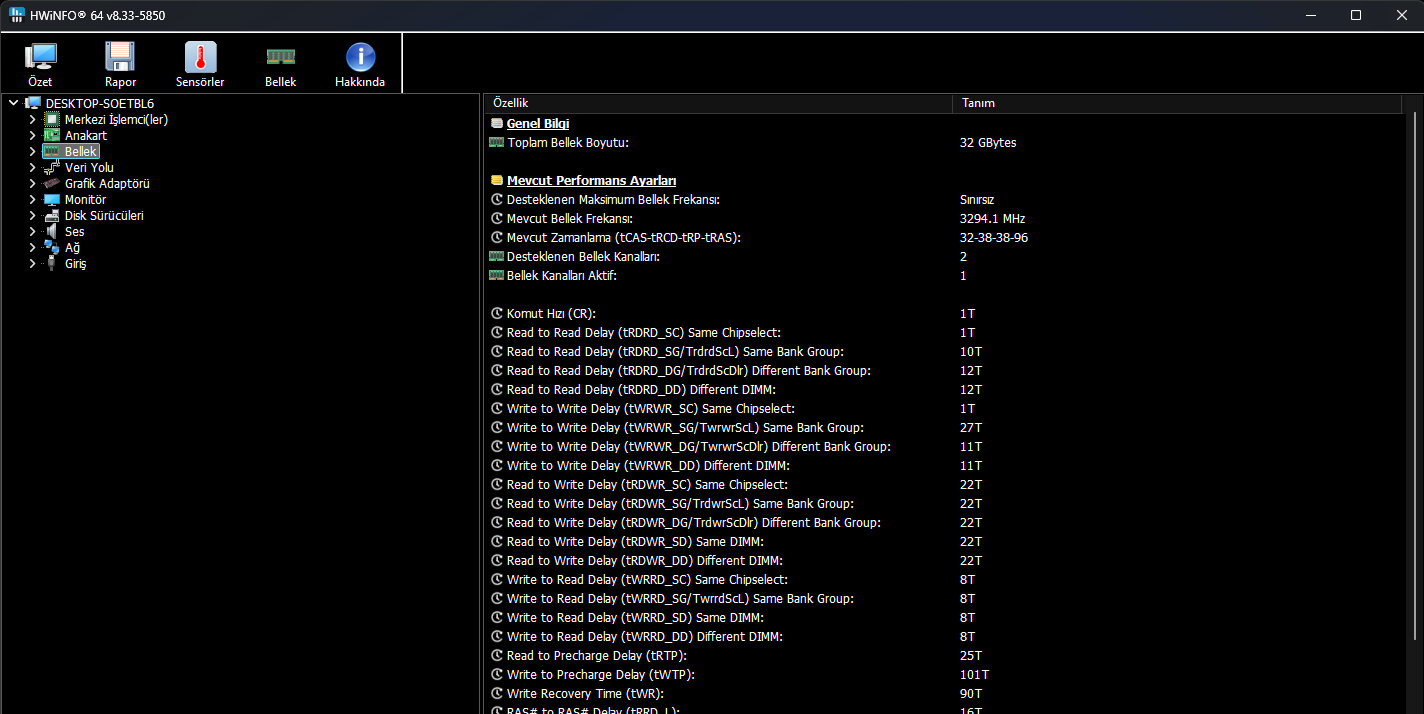
Task: Click the Write to Precharge Delay (tWTP) row
Action: click(945, 675)
